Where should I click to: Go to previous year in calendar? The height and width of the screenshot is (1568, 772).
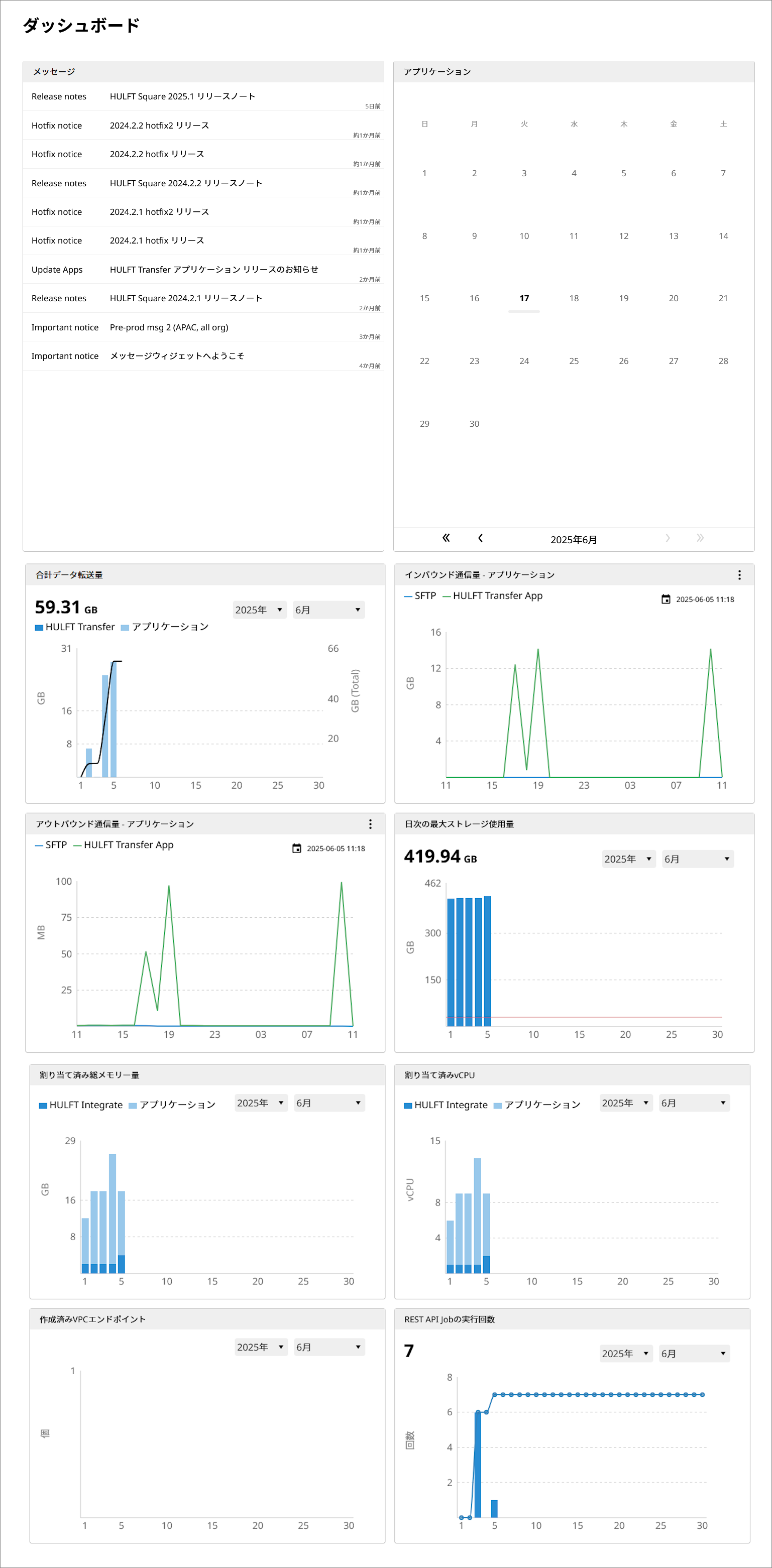[446, 538]
